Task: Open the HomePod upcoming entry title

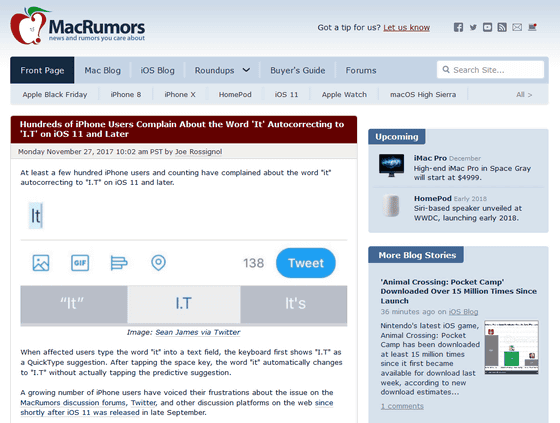Action: (x=432, y=198)
